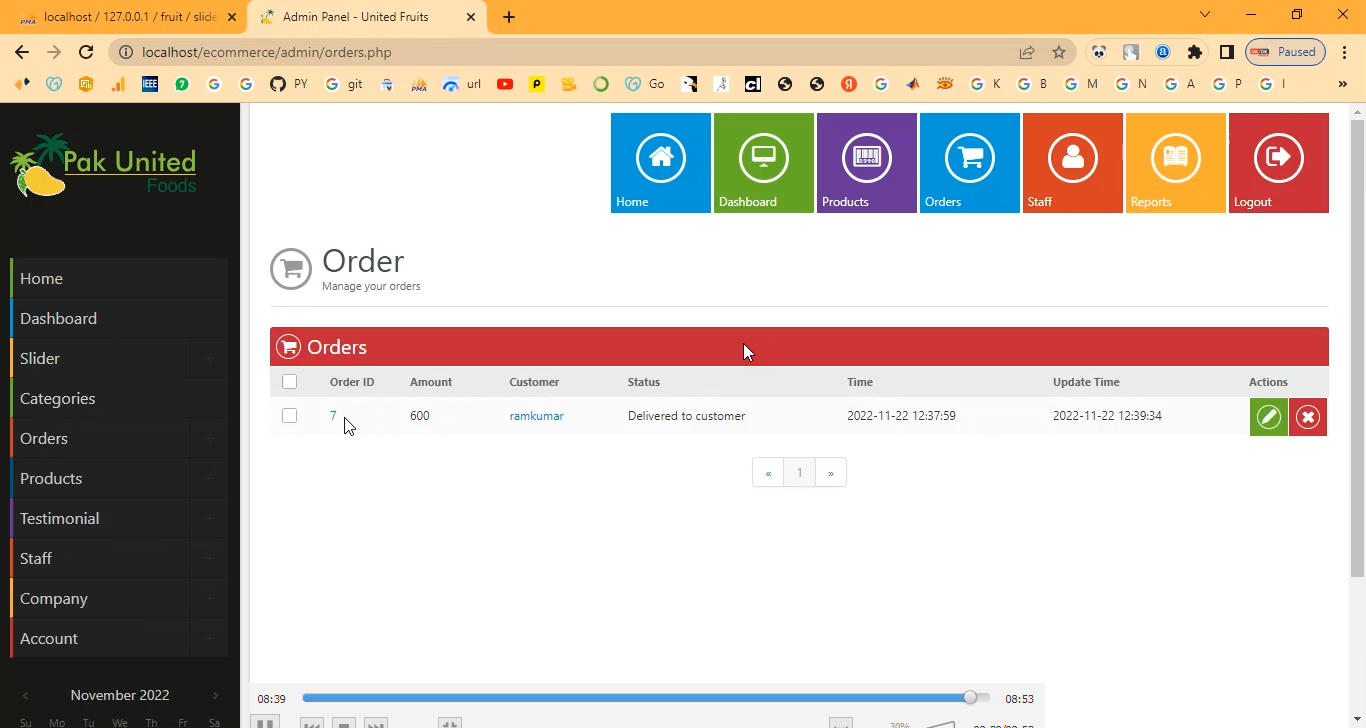The image size is (1366, 728).
Task: Check the select-all orders checkbox
Action: [x=290, y=382]
